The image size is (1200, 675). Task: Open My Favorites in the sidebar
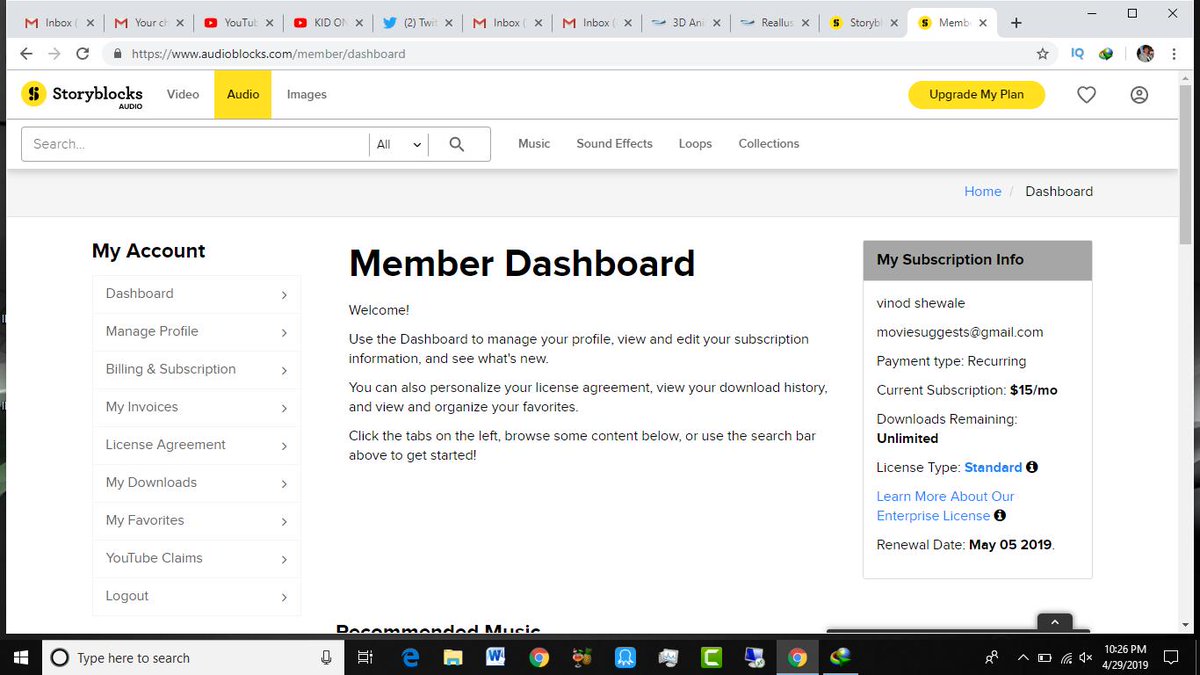(x=196, y=521)
